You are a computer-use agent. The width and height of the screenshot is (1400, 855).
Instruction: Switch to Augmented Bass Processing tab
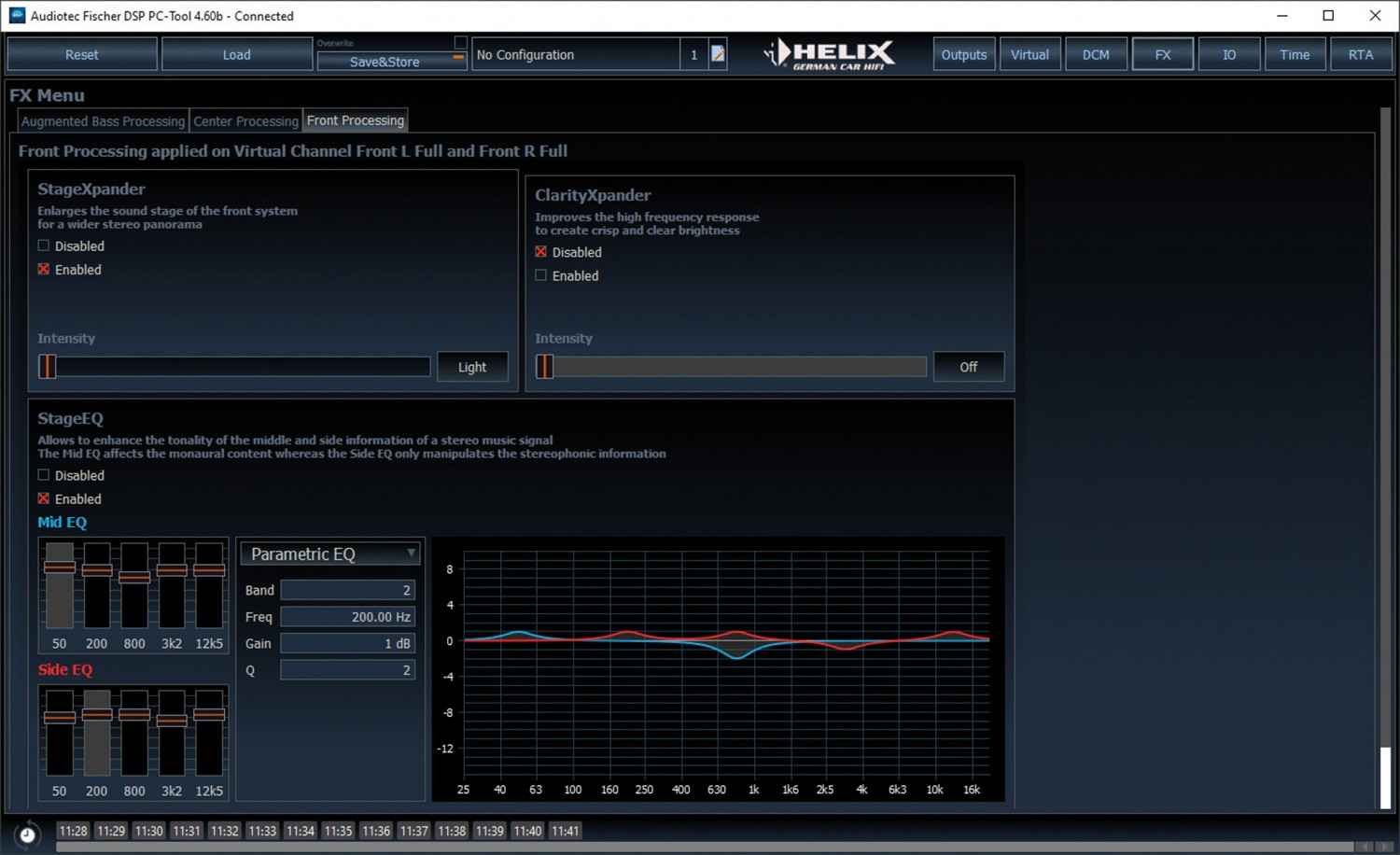pyautogui.click(x=103, y=120)
